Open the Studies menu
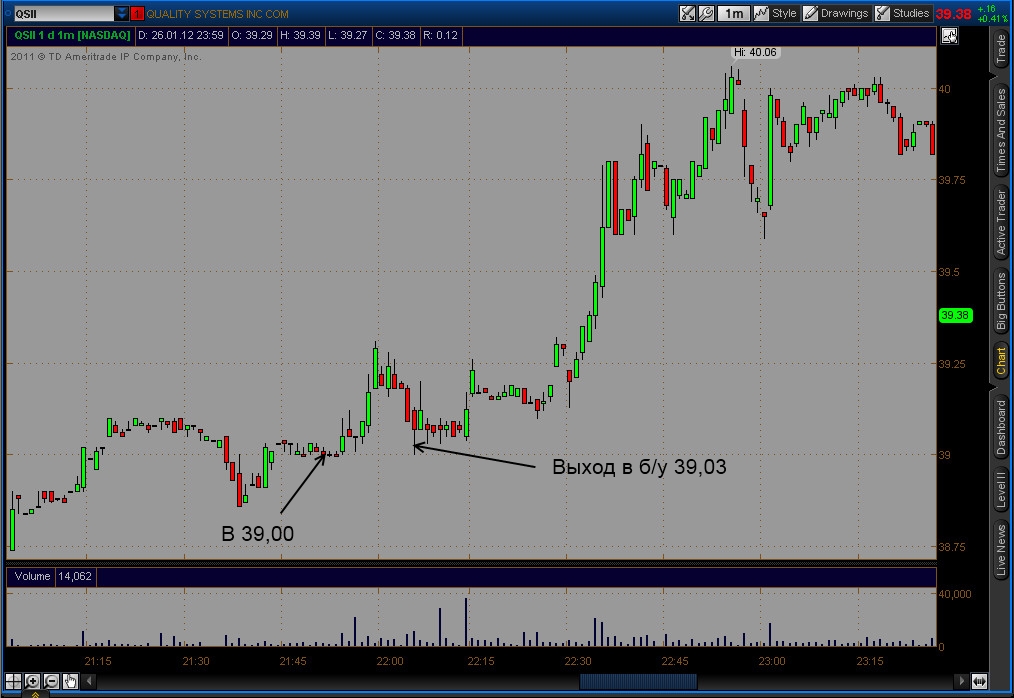The width and height of the screenshot is (1014, 698). [x=902, y=13]
